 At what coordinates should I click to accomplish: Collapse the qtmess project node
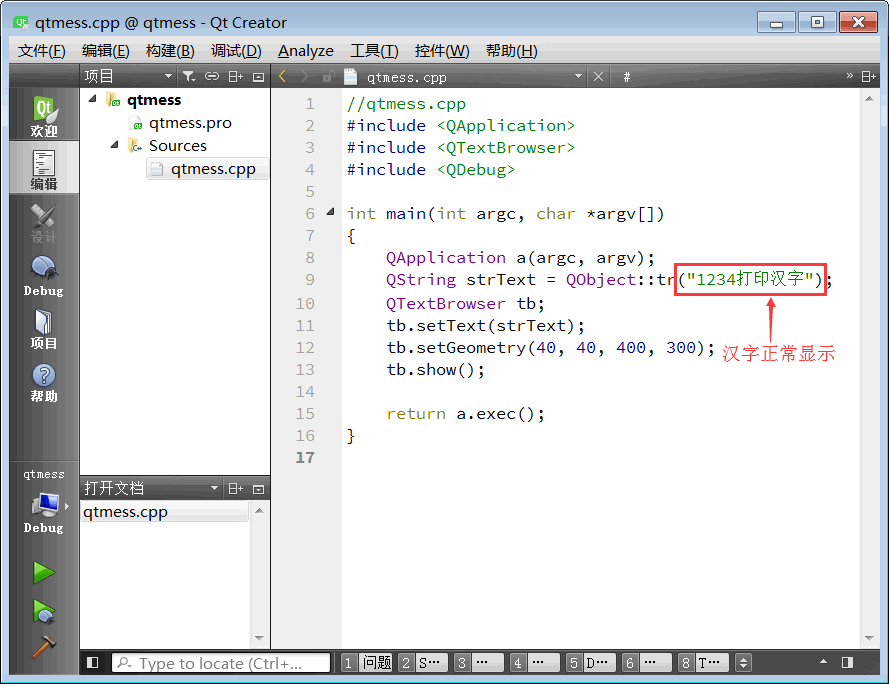[x=93, y=99]
